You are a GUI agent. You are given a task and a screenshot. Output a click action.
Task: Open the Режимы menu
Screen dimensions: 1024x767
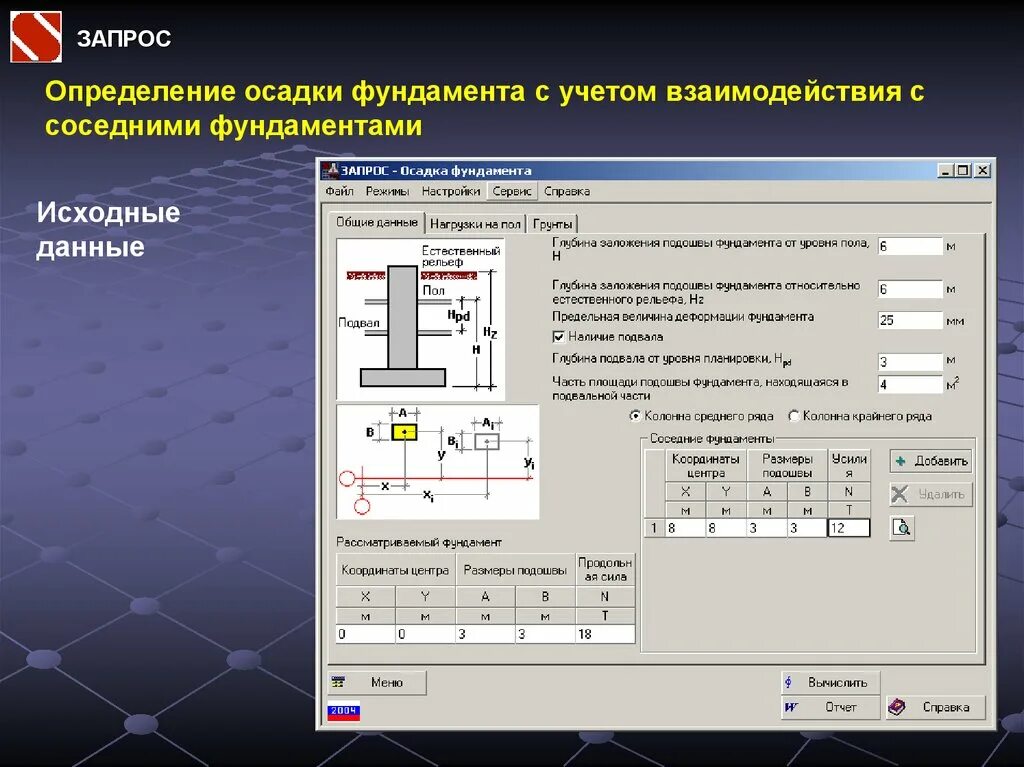click(x=387, y=191)
